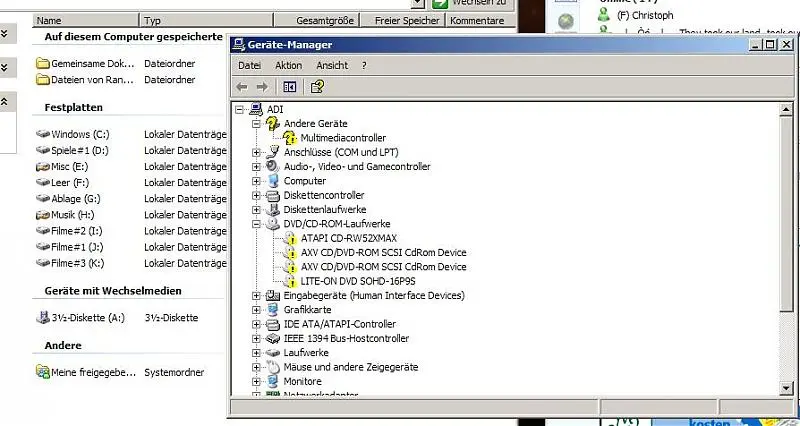Expand the IDE ATA/ATAPI-Controller node
This screenshot has width=800, height=426.
[x=257, y=324]
